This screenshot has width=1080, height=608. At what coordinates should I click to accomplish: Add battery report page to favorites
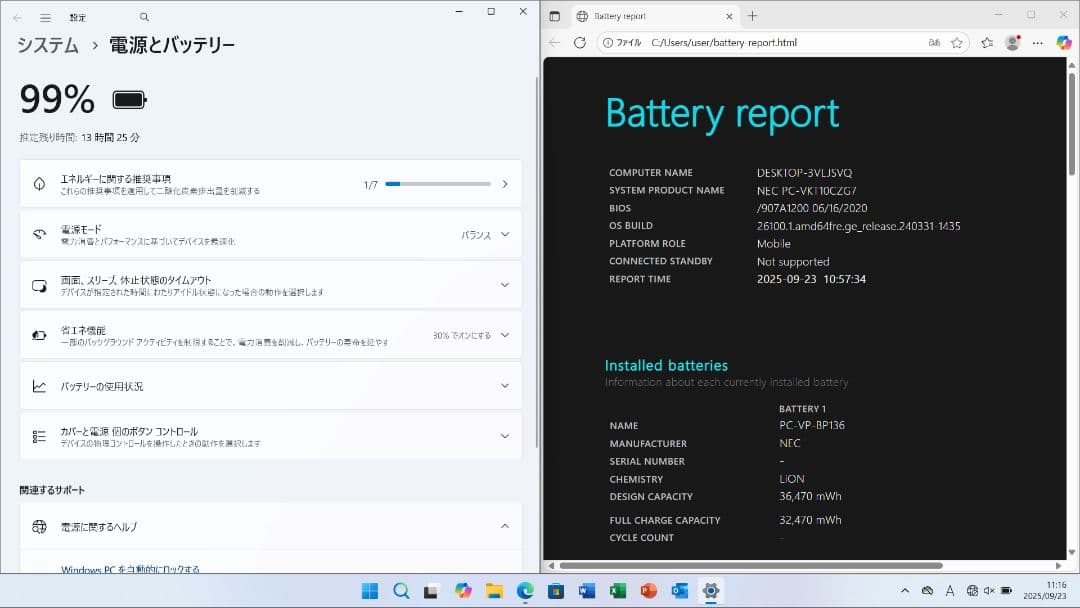point(957,42)
